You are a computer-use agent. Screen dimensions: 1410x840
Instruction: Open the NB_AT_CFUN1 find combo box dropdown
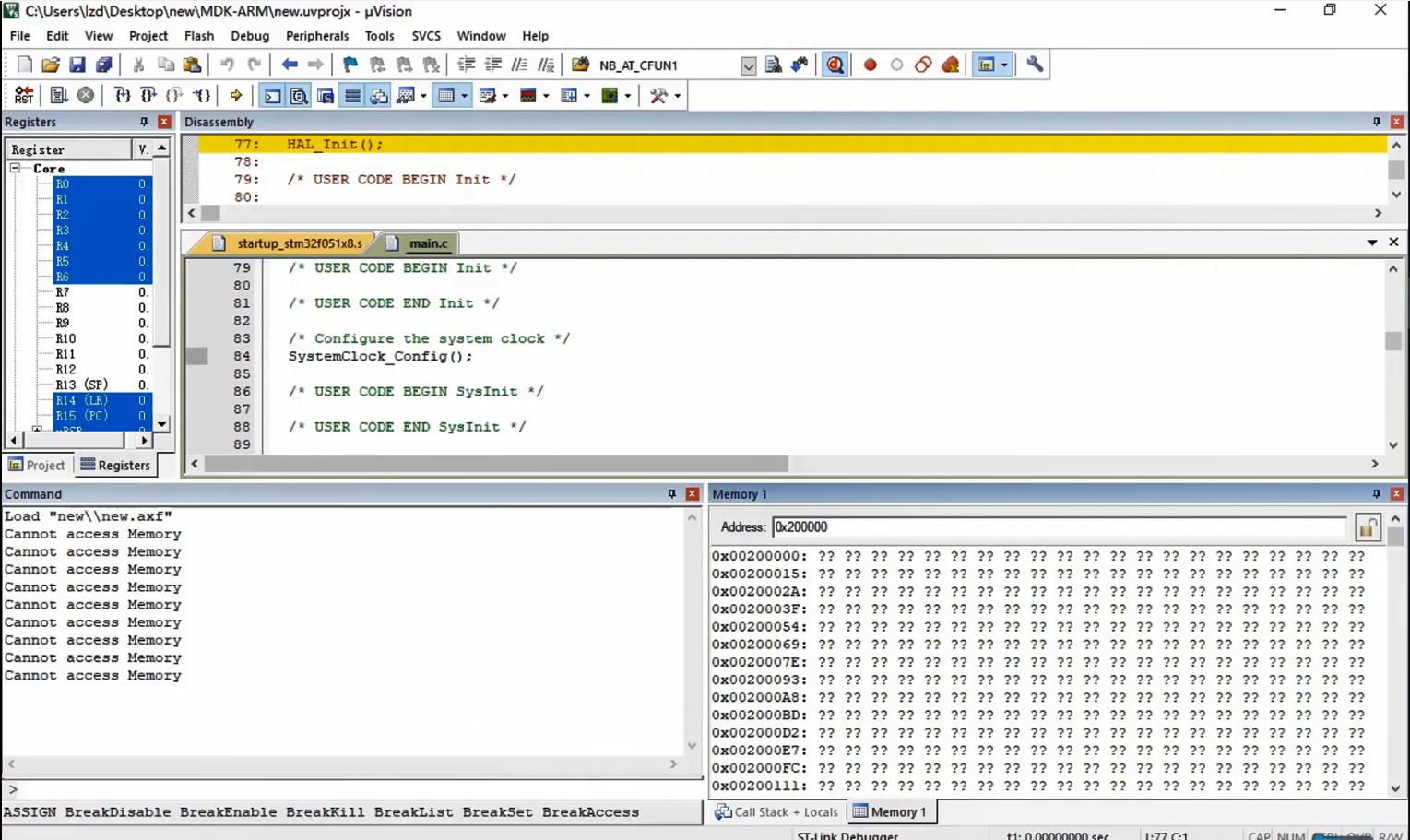click(x=748, y=66)
